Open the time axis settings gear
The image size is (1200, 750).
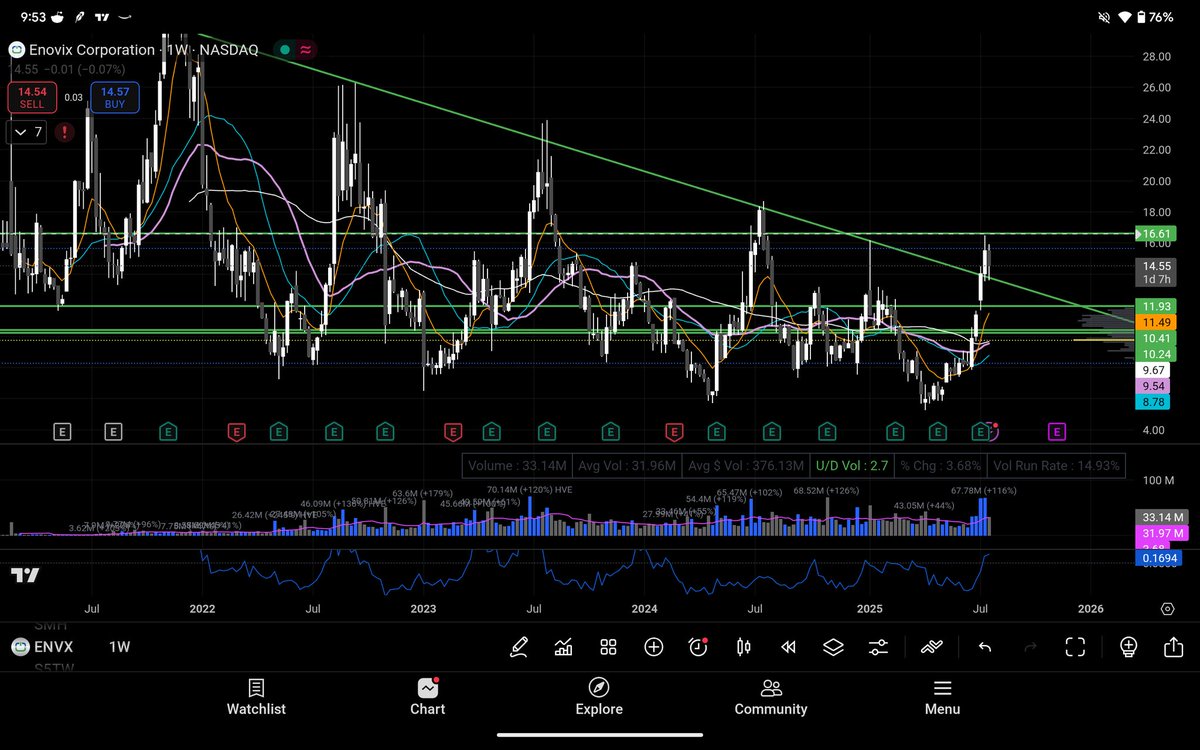coord(1167,609)
